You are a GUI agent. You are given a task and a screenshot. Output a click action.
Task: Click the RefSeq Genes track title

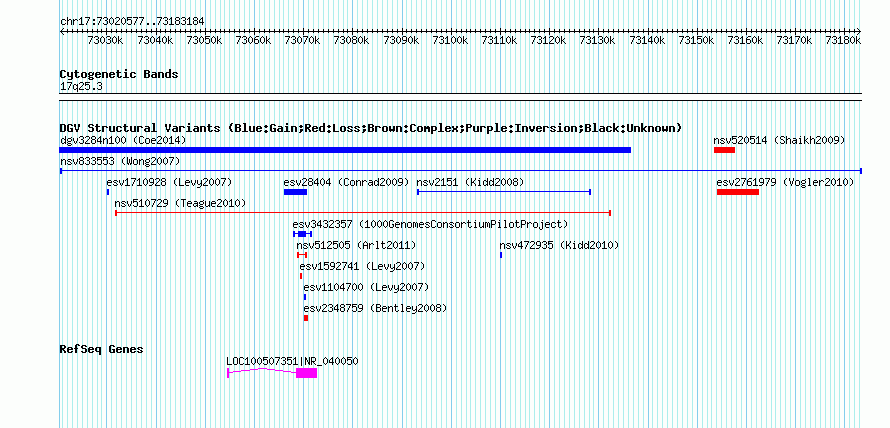(102, 349)
